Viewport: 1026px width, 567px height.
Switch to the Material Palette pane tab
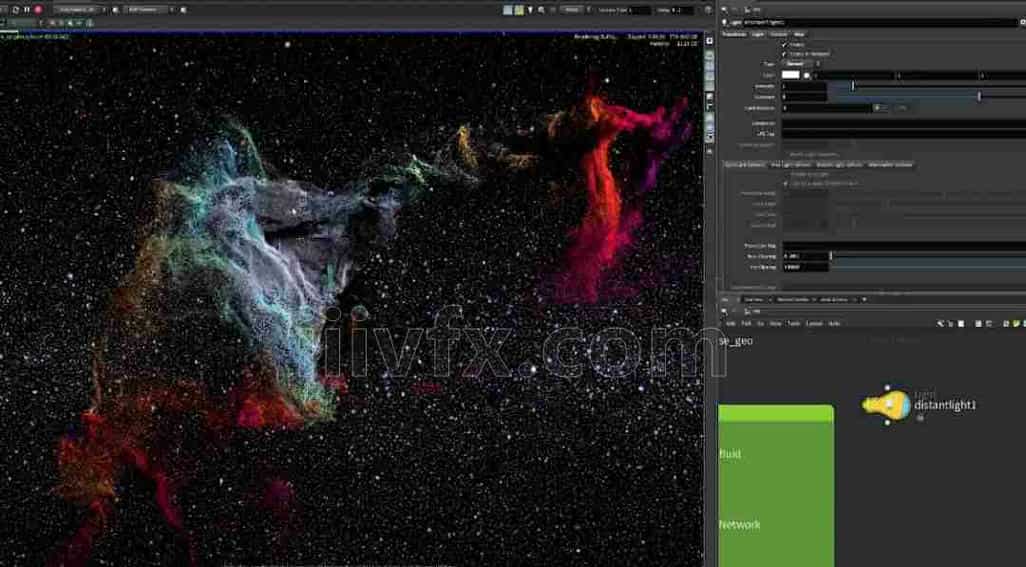click(x=792, y=300)
